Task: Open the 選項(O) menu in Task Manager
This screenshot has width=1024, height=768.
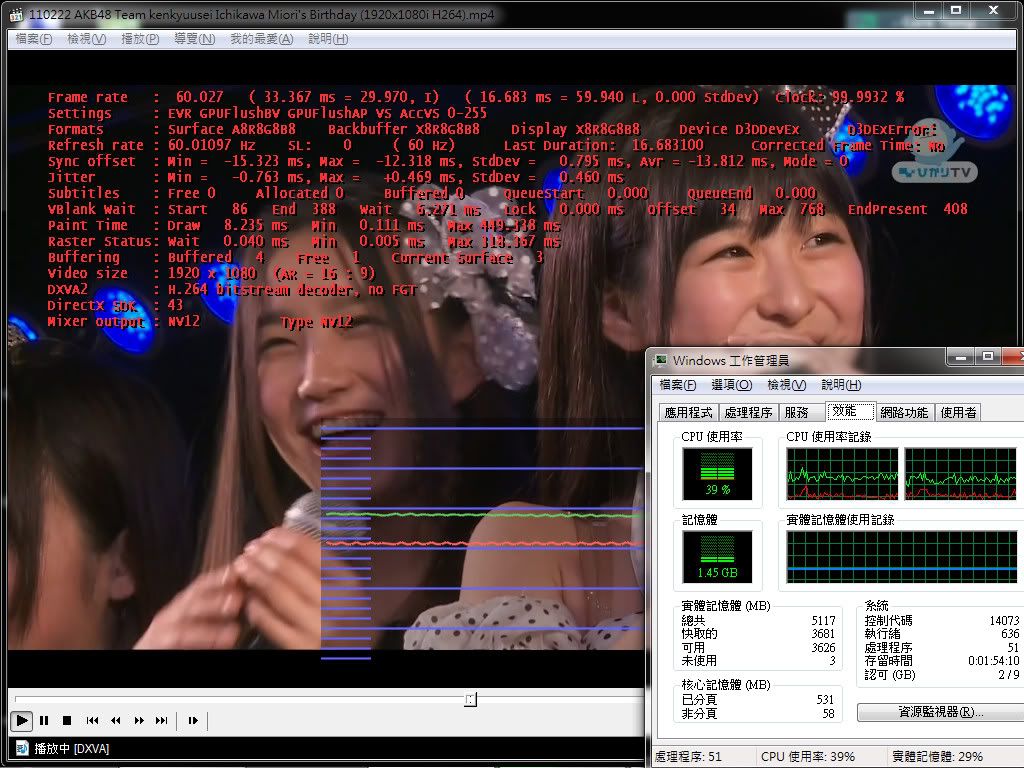Action: [x=733, y=385]
